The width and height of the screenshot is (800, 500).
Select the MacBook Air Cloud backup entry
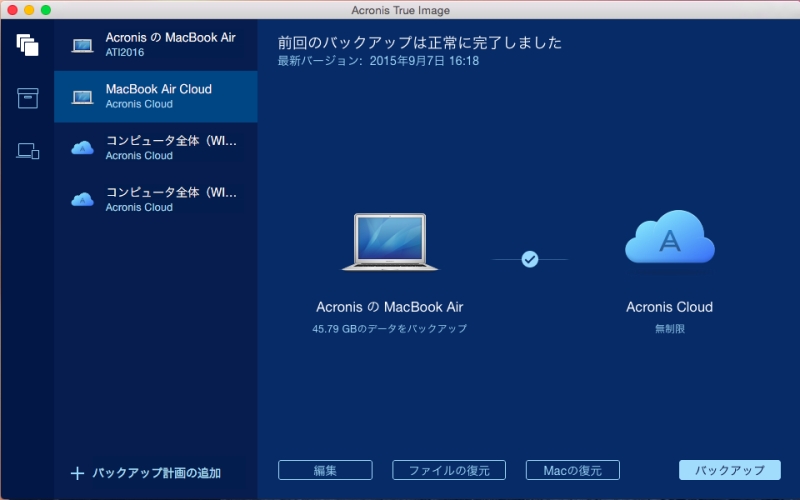click(x=156, y=96)
